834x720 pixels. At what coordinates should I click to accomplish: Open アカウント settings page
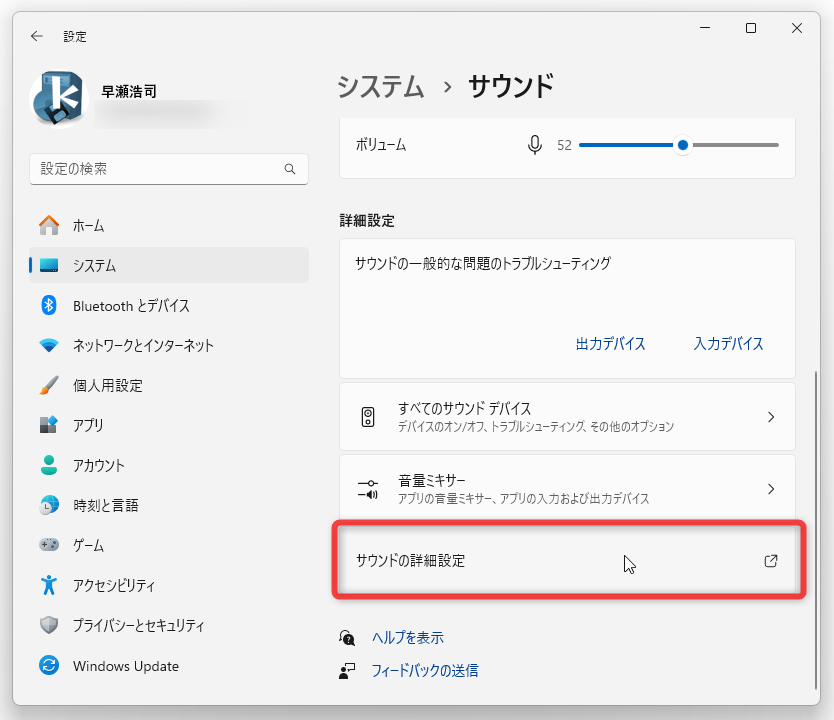169,465
